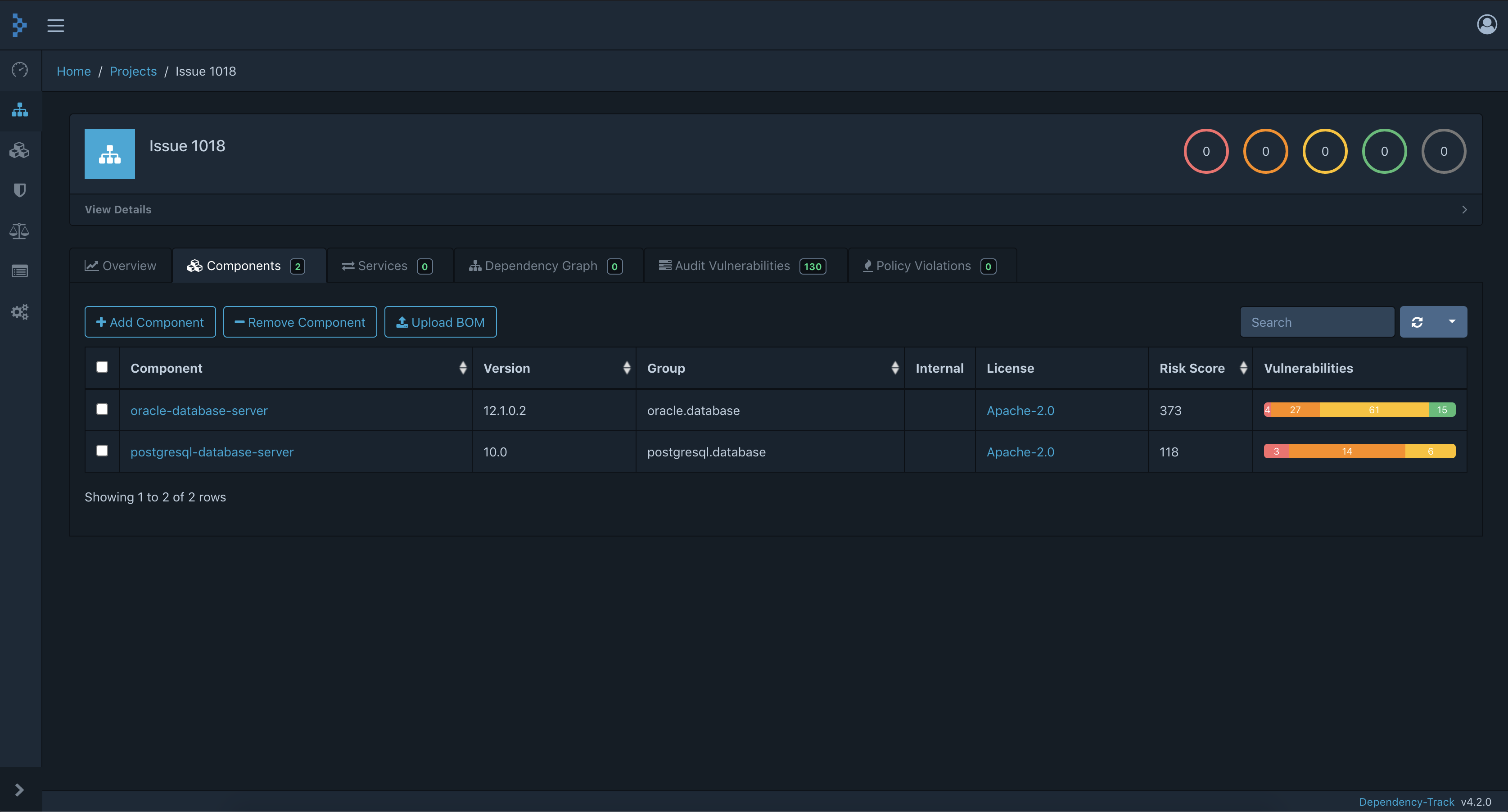The width and height of the screenshot is (1508, 812).
Task: Tick the checkbox for oracle-database-server
Action: pyautogui.click(x=102, y=410)
